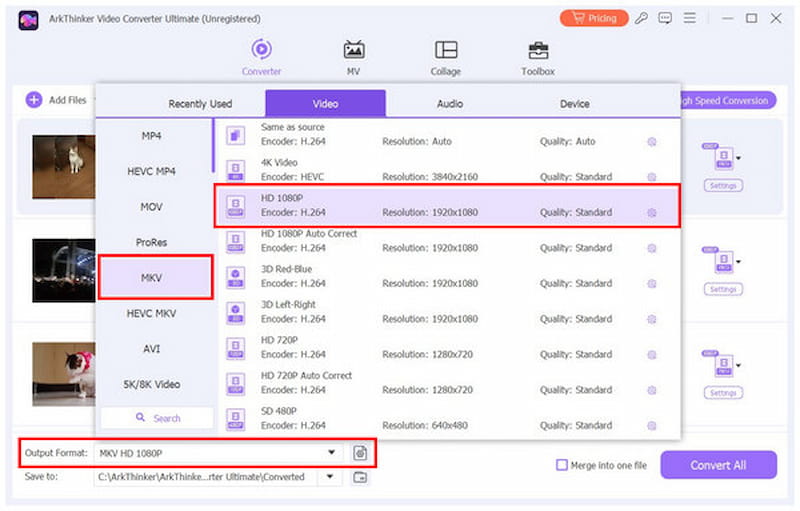Open the Collage tab
The height and width of the screenshot is (511, 800).
point(445,57)
